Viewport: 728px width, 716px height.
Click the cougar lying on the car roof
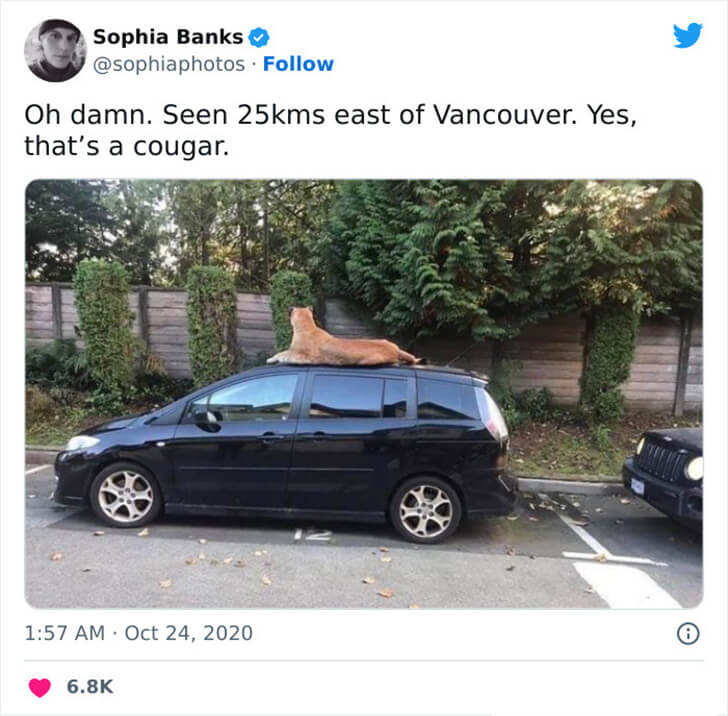343,340
